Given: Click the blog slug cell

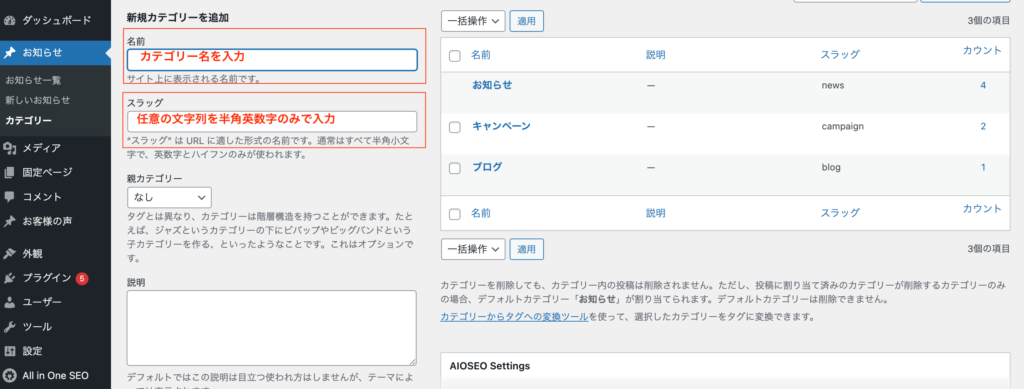Looking at the screenshot, I should pyautogui.click(x=831, y=167).
